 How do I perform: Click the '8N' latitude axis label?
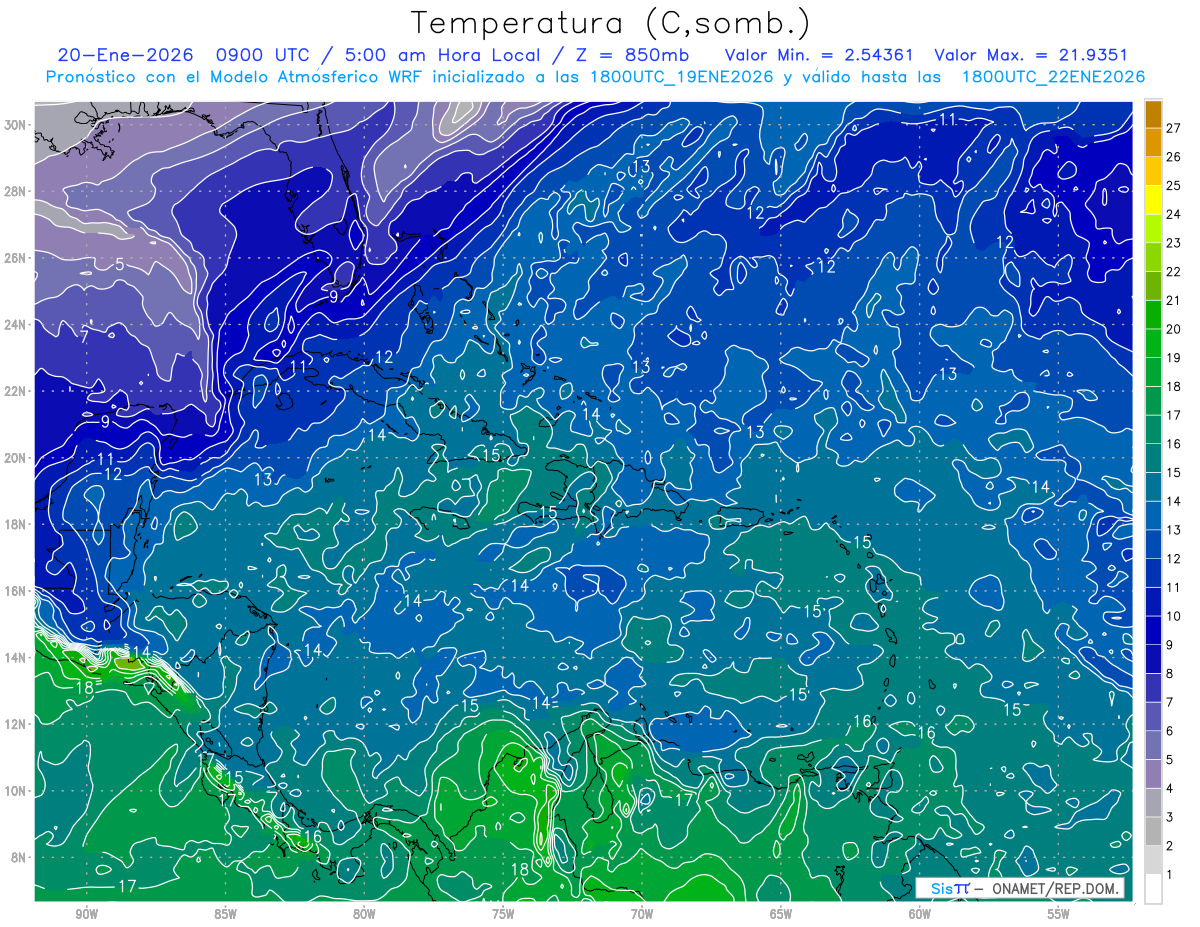point(18,857)
